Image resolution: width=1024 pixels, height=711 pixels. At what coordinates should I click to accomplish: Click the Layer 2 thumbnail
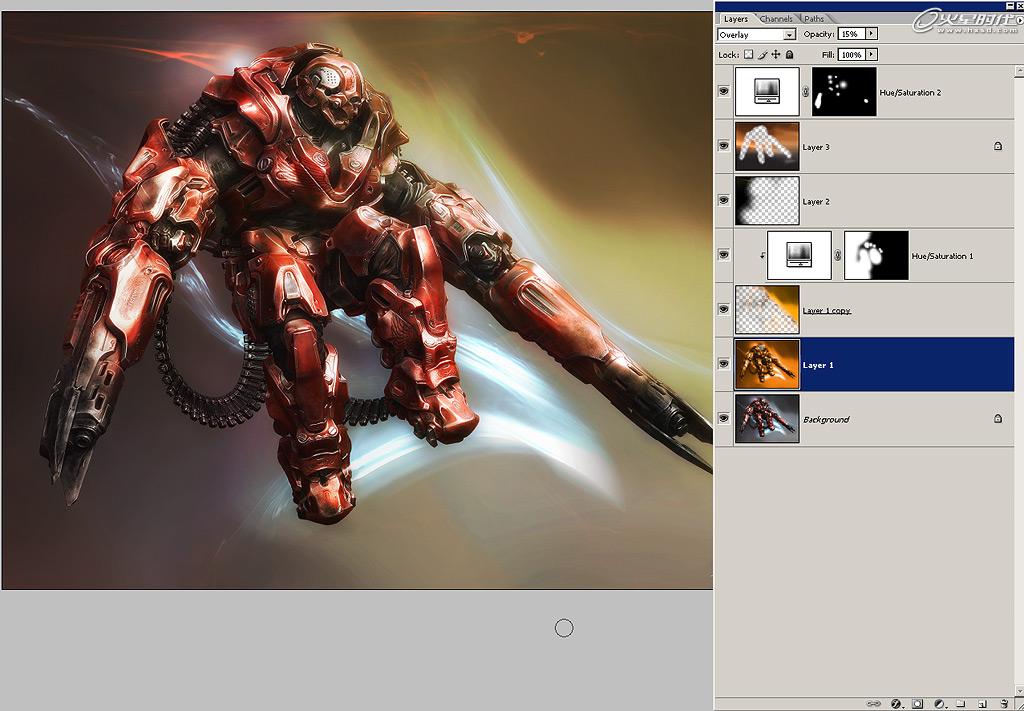[x=767, y=200]
